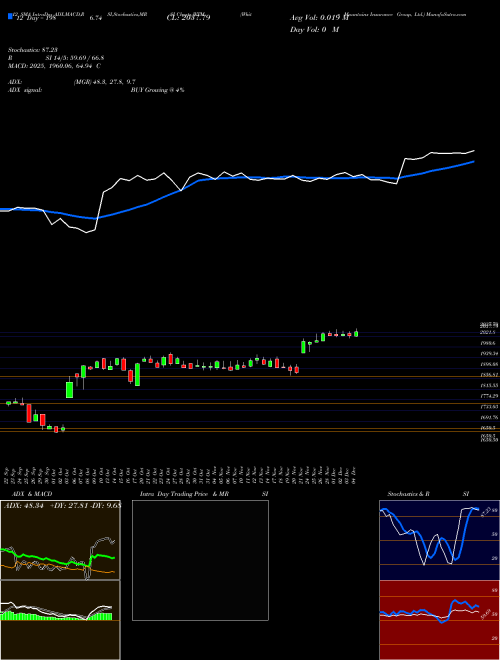Click the tall green candlestick on 06 Oct
This screenshot has height=660, width=500.
click(69, 389)
